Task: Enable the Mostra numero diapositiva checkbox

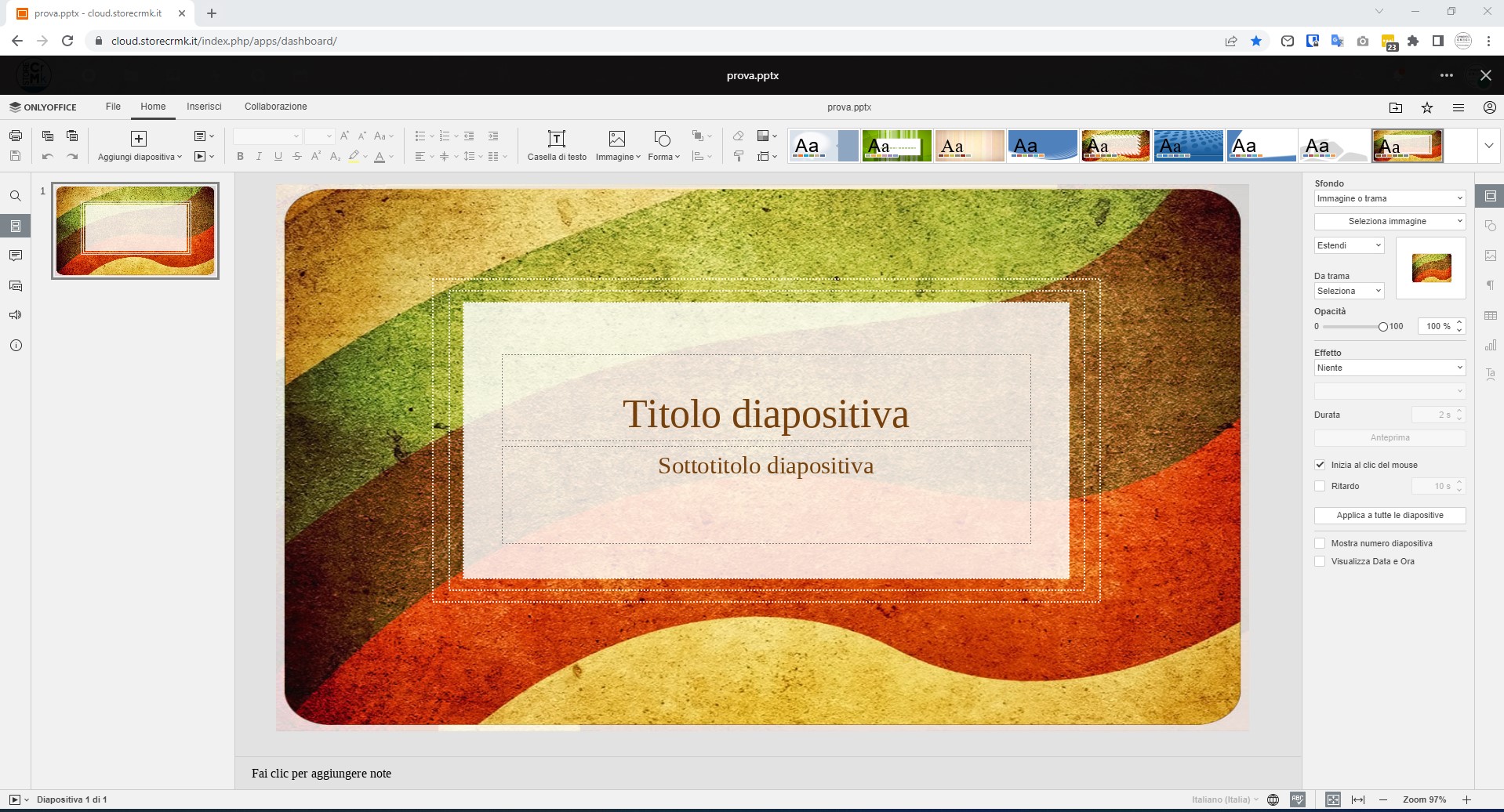Action: pyautogui.click(x=1320, y=543)
